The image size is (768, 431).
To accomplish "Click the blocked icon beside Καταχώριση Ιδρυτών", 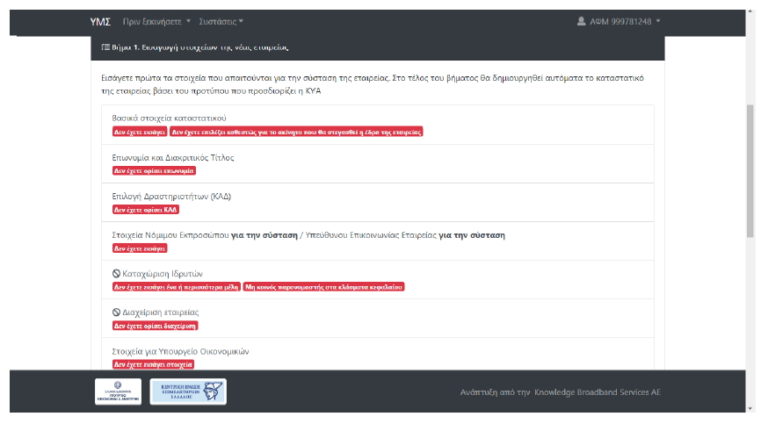I will (117, 273).
